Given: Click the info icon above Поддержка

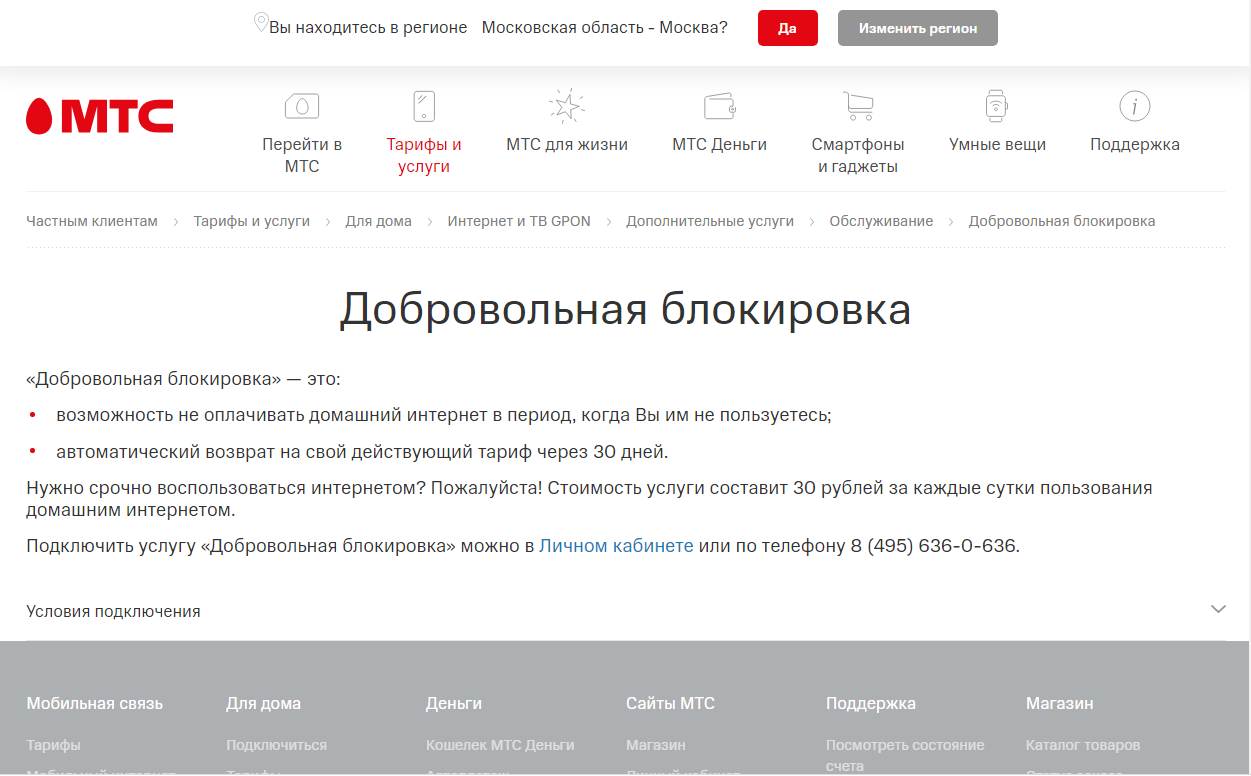Looking at the screenshot, I should point(1134,106).
